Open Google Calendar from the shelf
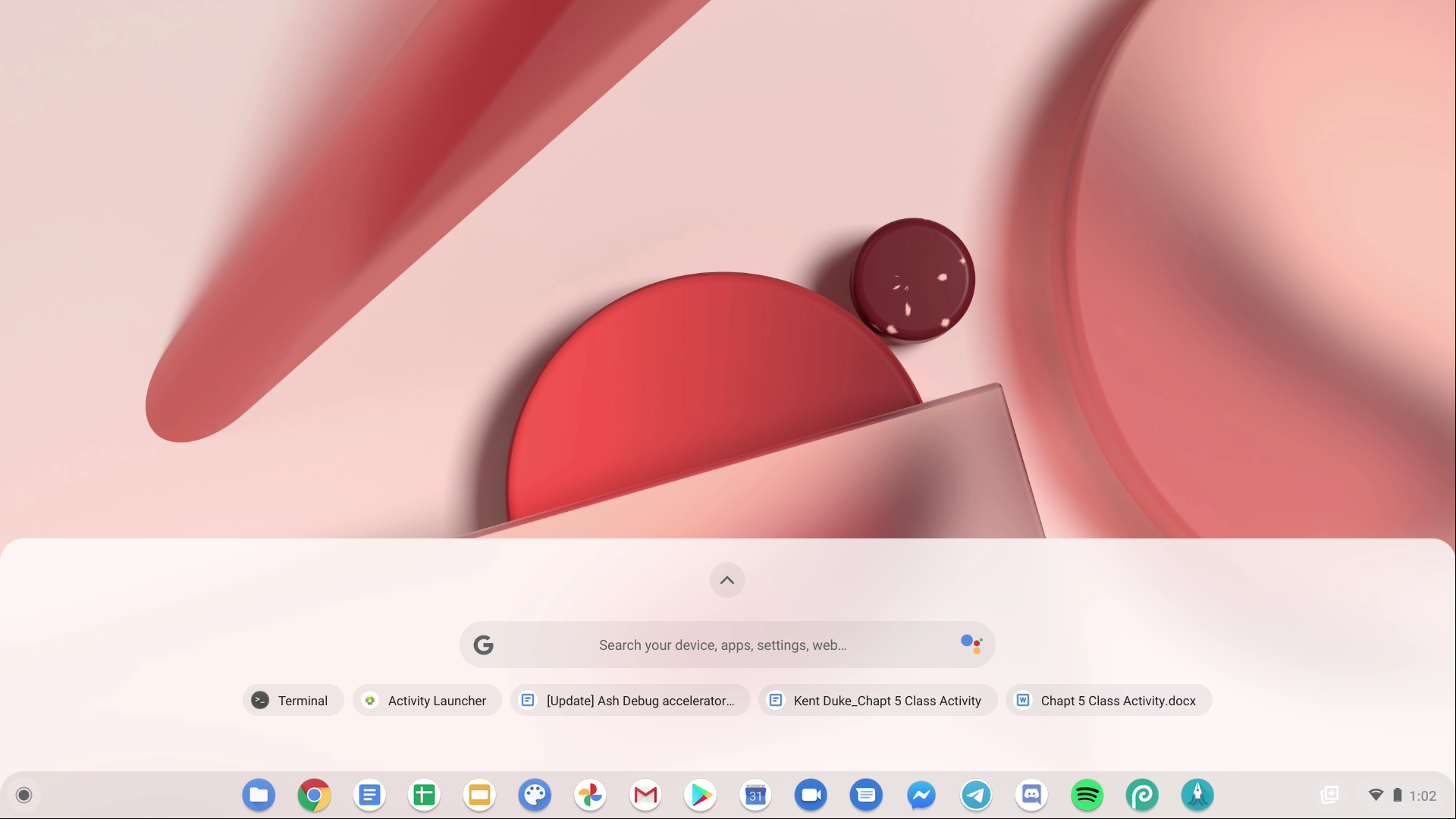 pyautogui.click(x=755, y=794)
